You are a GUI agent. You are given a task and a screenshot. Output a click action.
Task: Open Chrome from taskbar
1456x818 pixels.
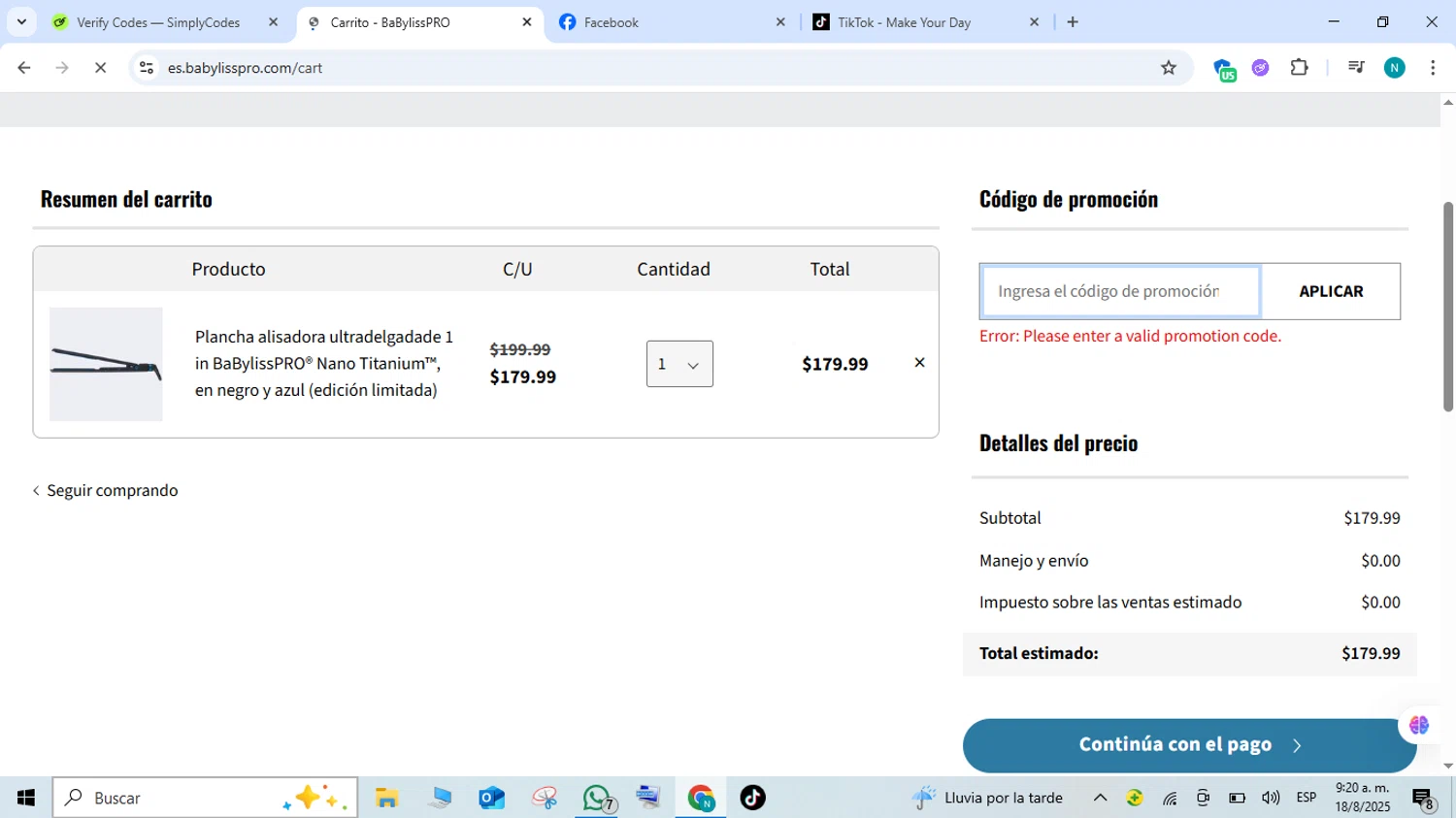coord(701,798)
